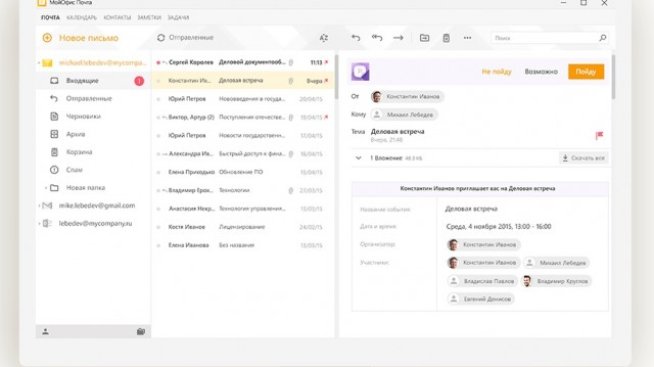Viewport: 654px width, 367px height.
Task: Click participant chip Владимир Круглов
Action: (x=557, y=281)
